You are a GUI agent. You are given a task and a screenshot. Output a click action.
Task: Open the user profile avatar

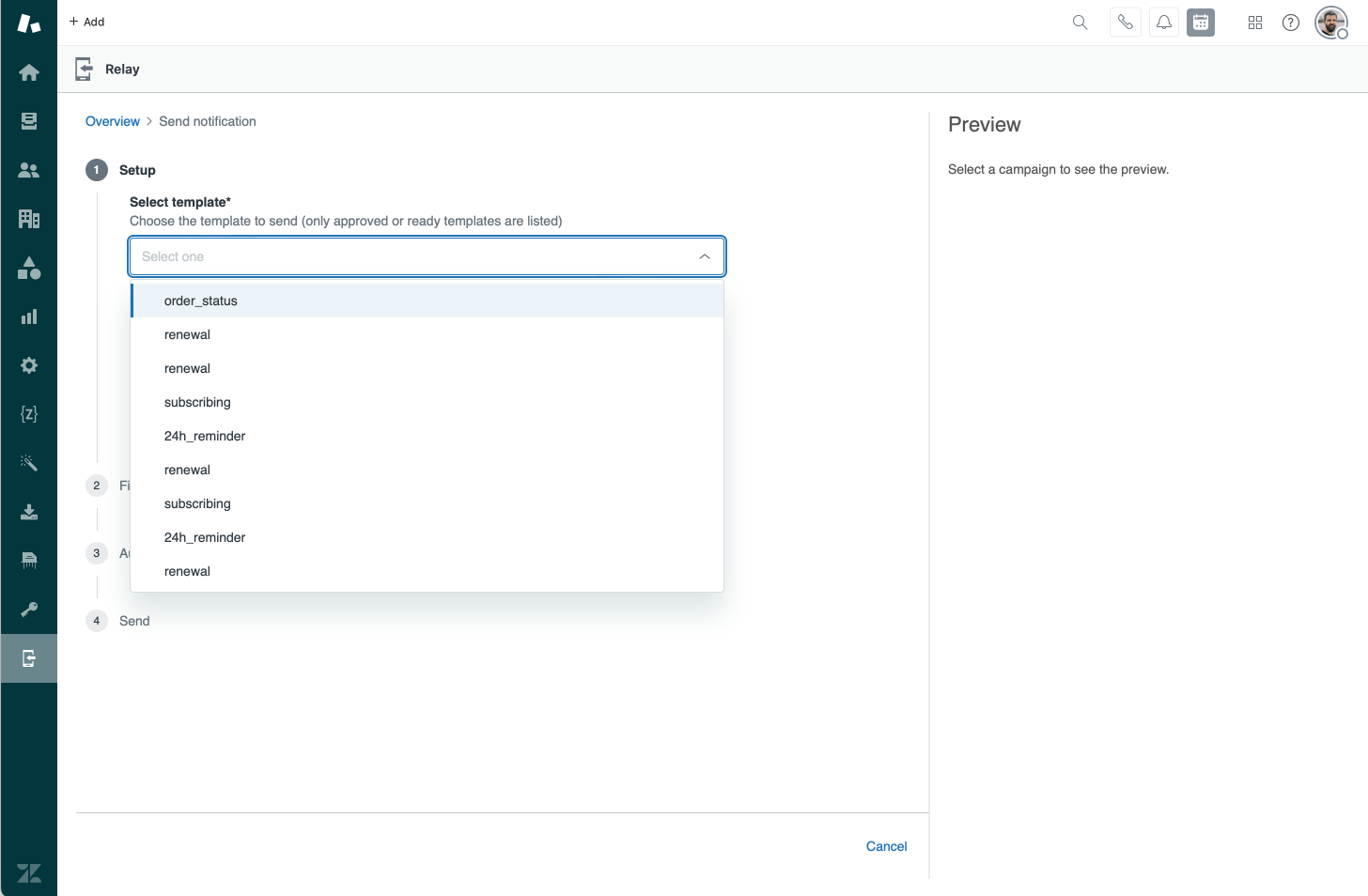coord(1331,23)
